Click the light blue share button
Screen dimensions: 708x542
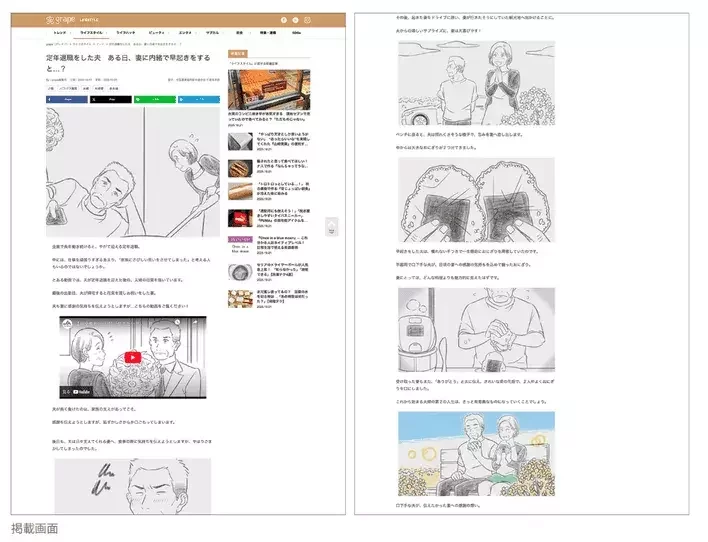point(198,100)
